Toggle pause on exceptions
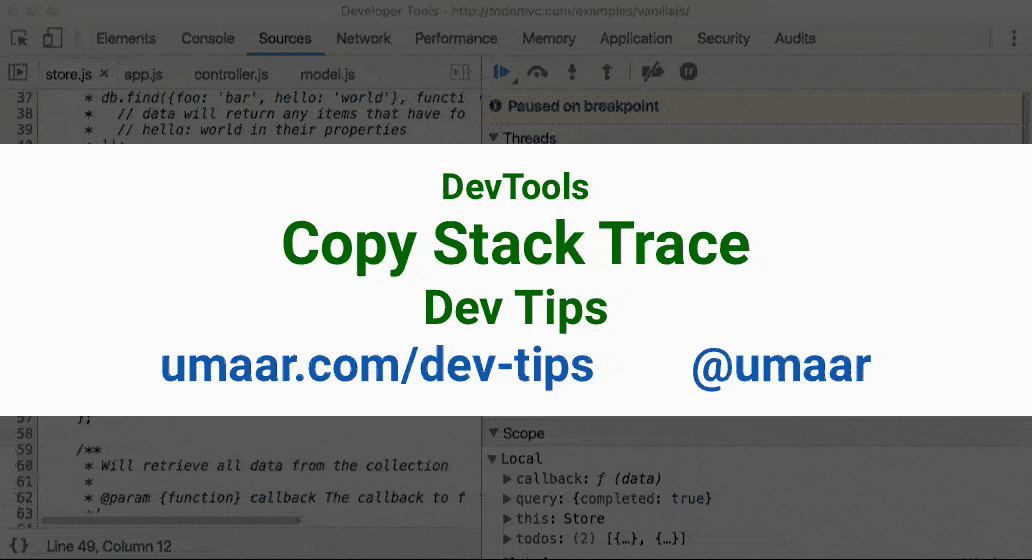 688,72
